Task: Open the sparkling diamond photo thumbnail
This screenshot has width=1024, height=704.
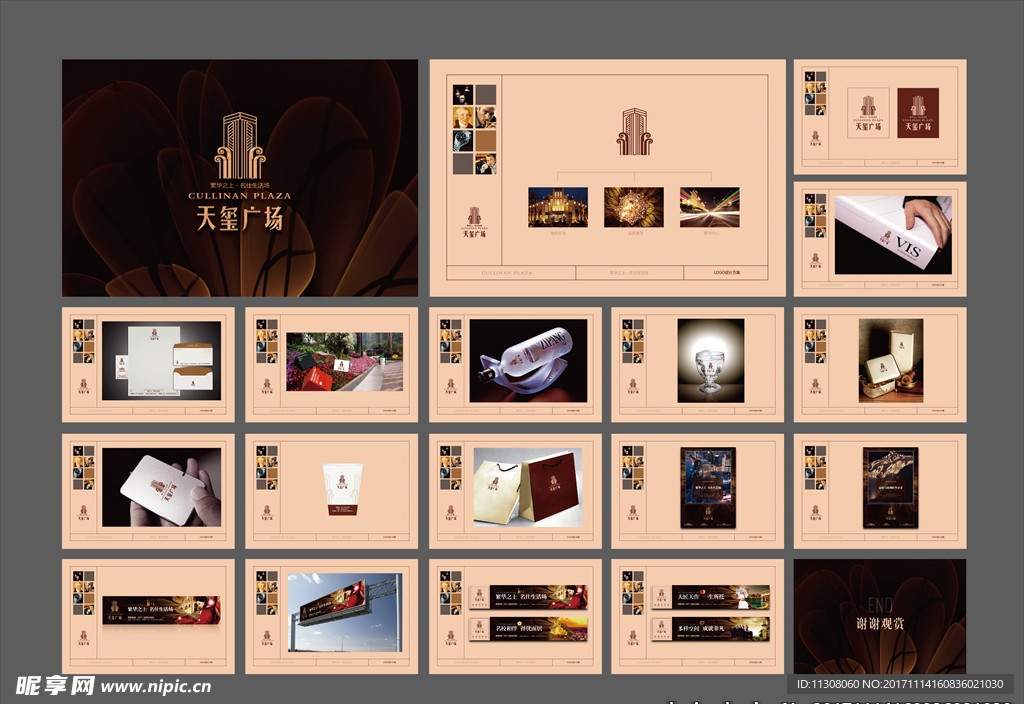Action: (x=634, y=207)
